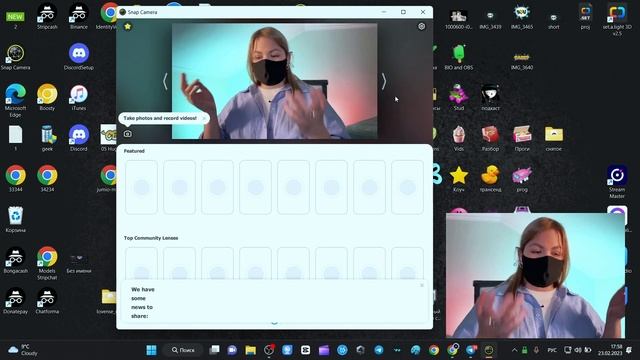Screen dimensions: 640x360
Task: Switch to Snap Camera on the taskbar
Action: (489, 350)
